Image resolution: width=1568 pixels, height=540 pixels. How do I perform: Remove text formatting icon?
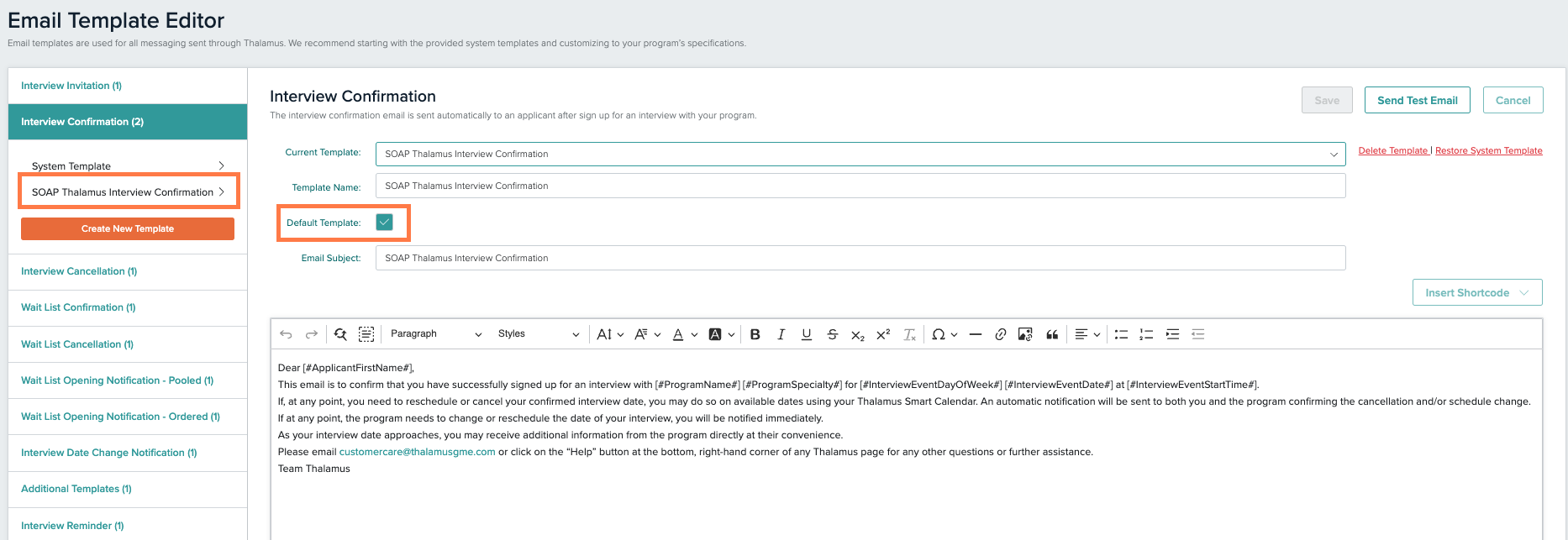point(909,334)
